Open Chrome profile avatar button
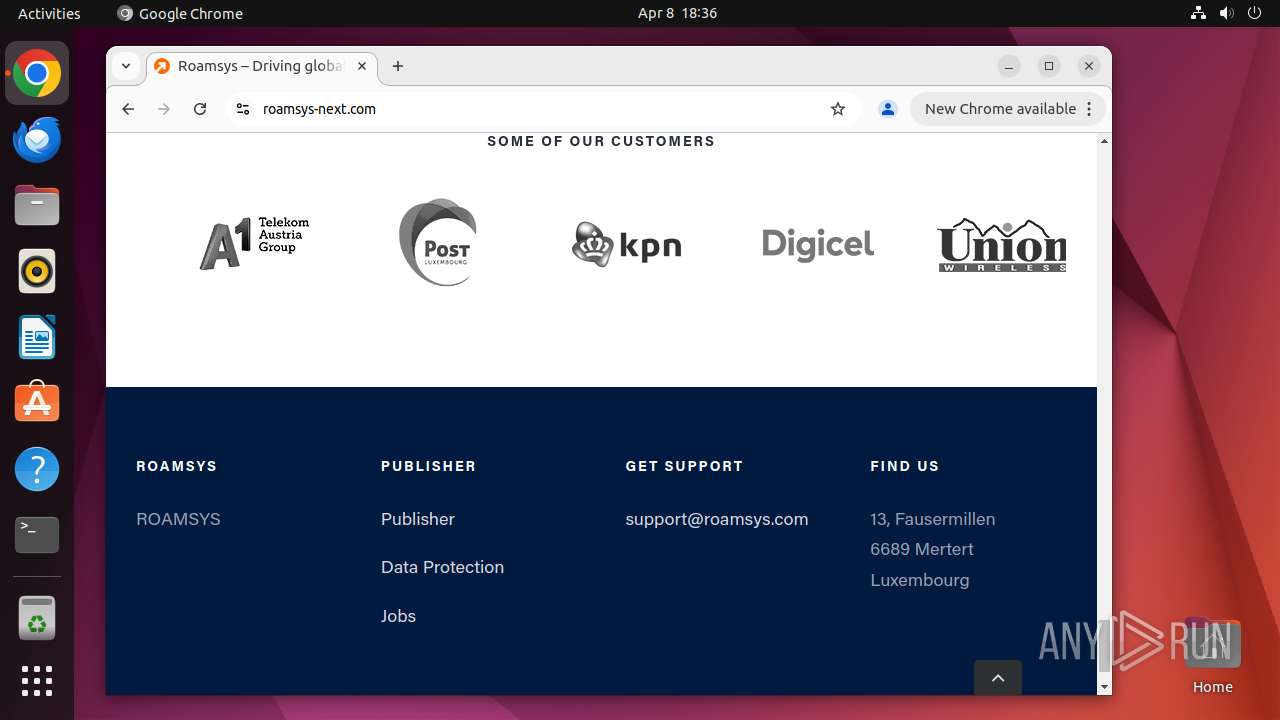 coord(887,109)
